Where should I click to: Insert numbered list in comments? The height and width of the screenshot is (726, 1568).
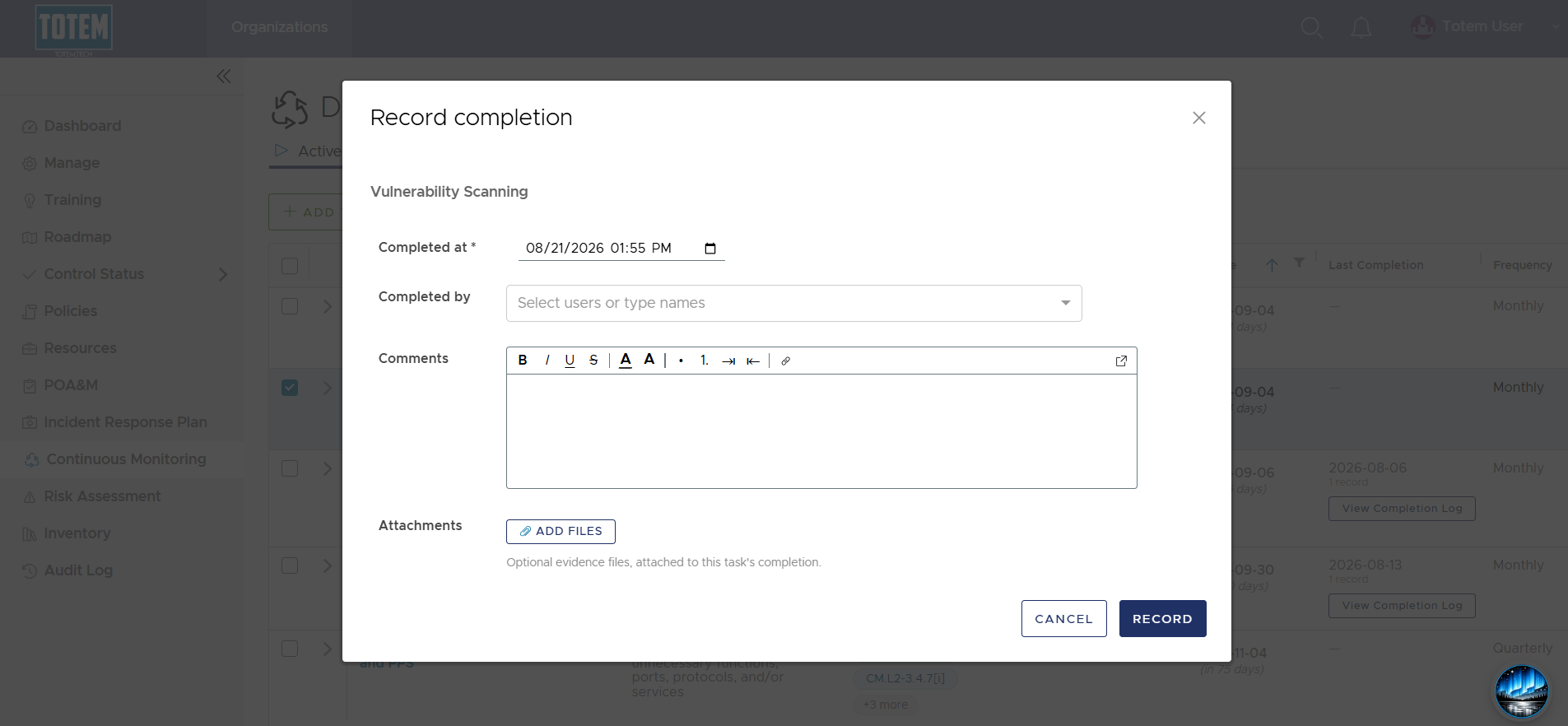pos(705,361)
